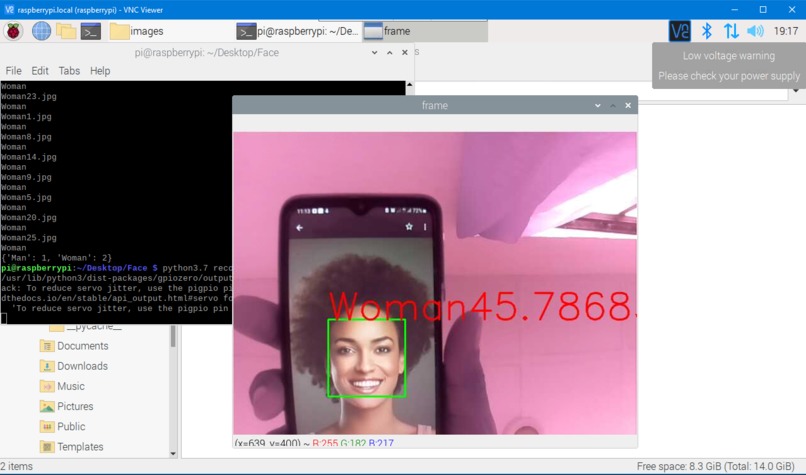
Task: Click the Woman14.jpg line in terminal
Action: (x=29, y=157)
